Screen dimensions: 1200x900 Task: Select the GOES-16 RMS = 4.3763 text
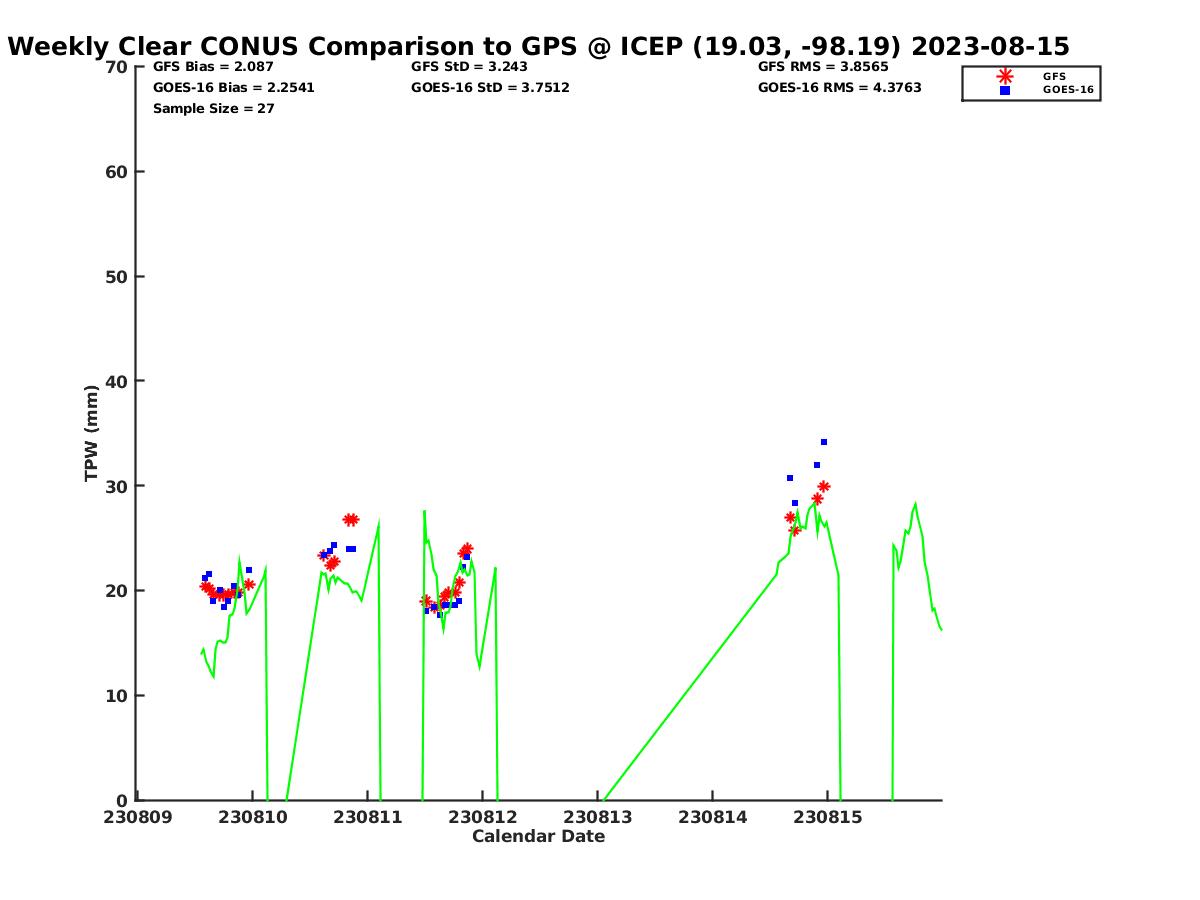point(839,88)
